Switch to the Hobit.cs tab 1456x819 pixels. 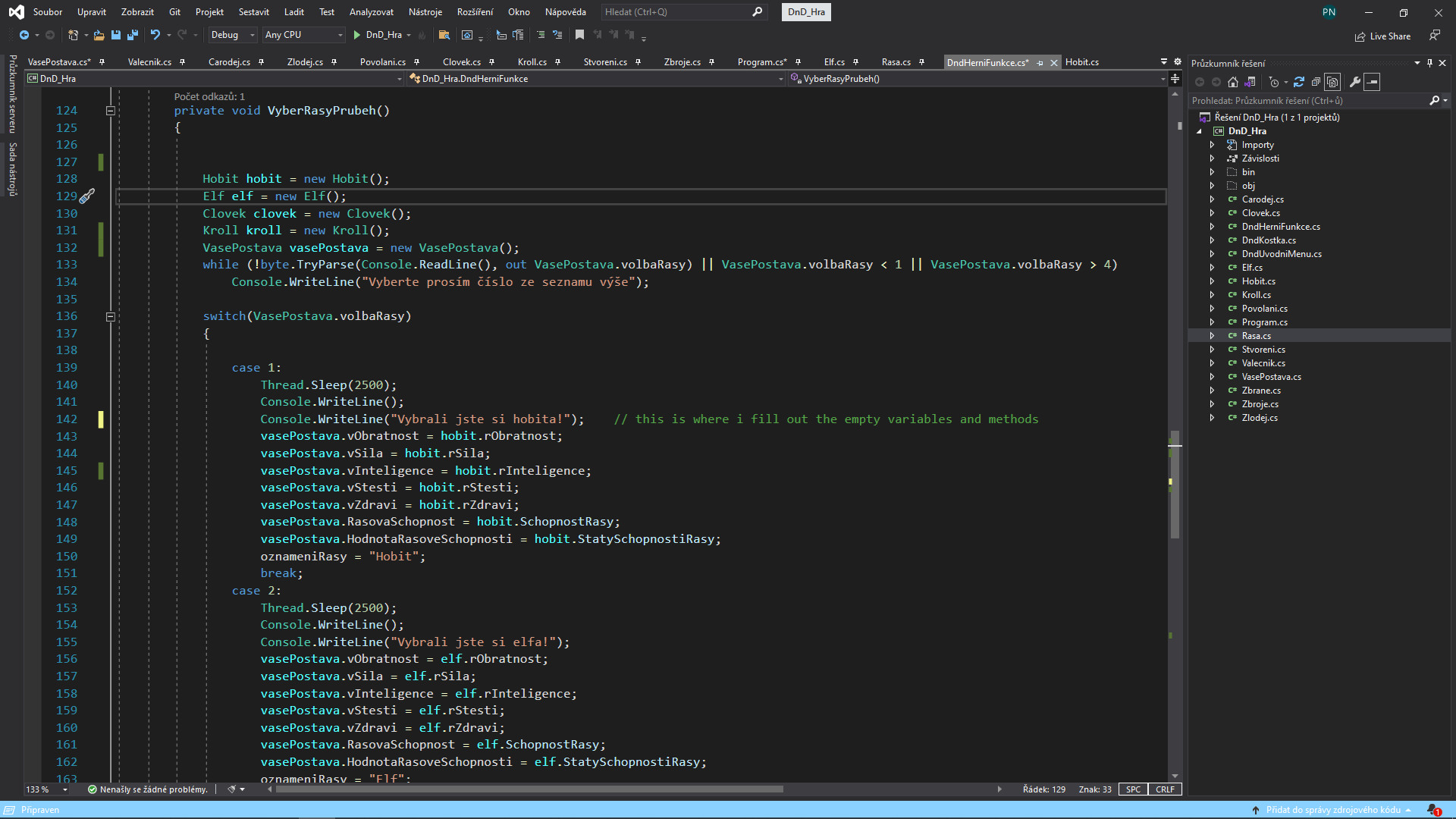[1081, 62]
